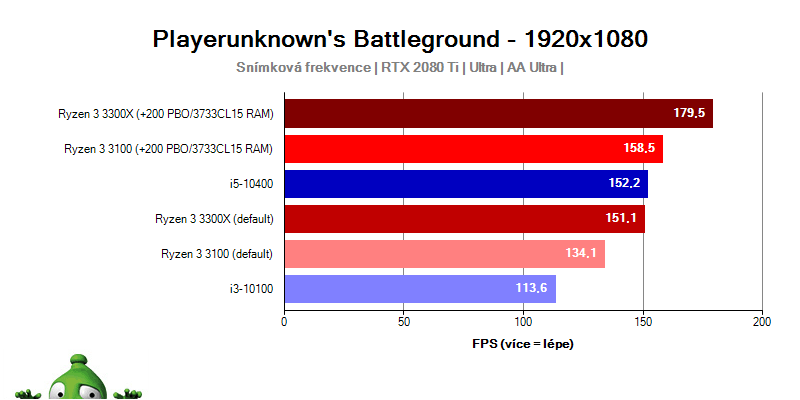Select the i3-10100 axis label
Viewport: 800px width, 400px height.
tap(254, 289)
